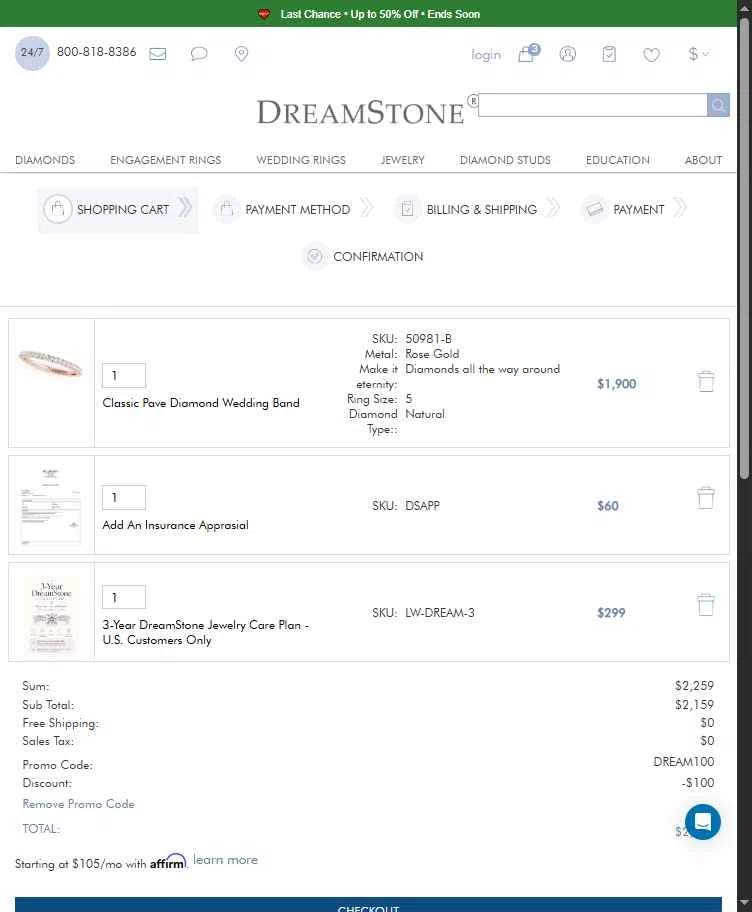Viewport: 752px width, 912px height.
Task: Delete the Insurance Appraisal item
Action: click(705, 498)
